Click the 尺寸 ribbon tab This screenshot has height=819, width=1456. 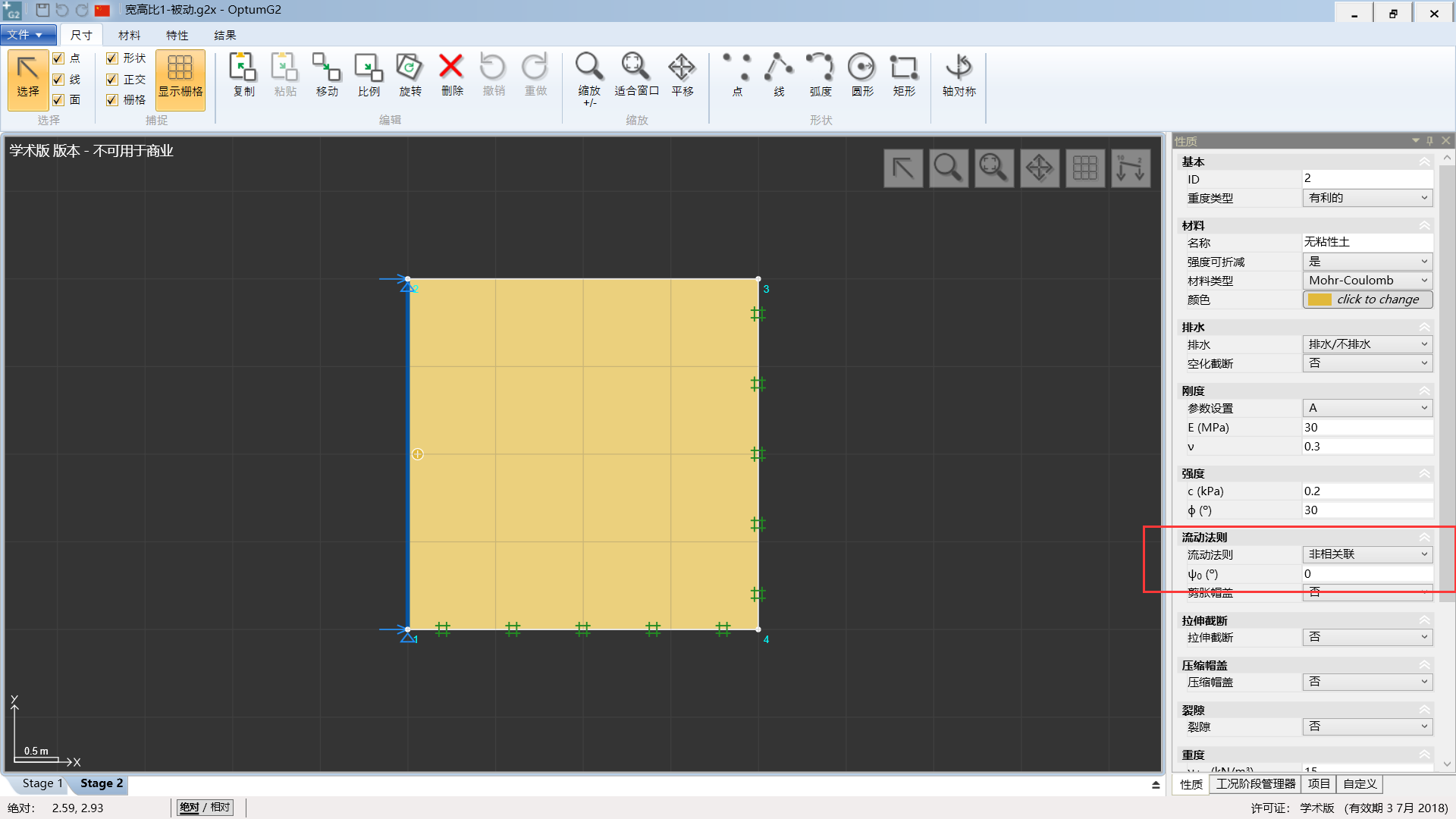tap(81, 36)
